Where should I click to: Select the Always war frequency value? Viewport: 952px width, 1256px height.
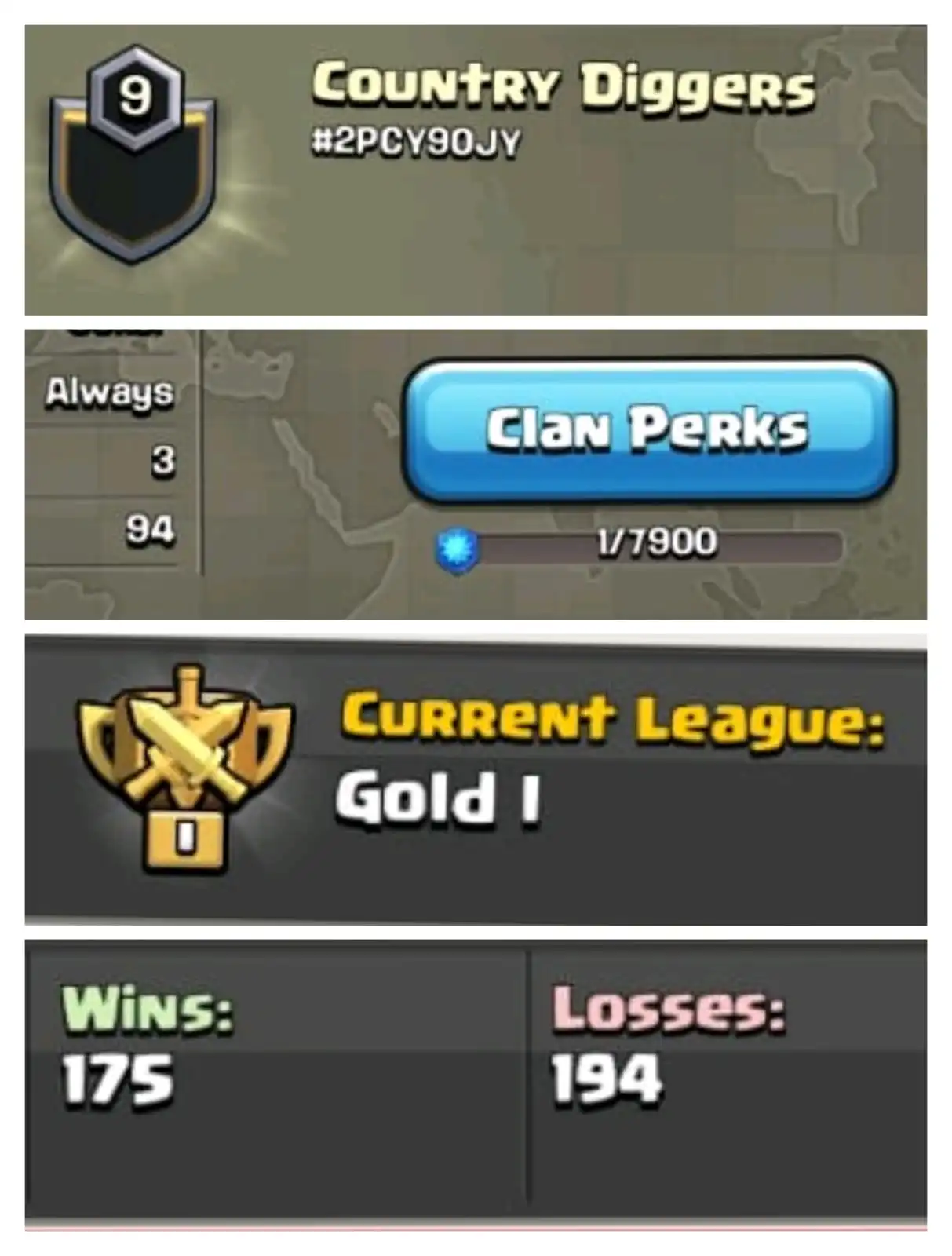[x=110, y=392]
